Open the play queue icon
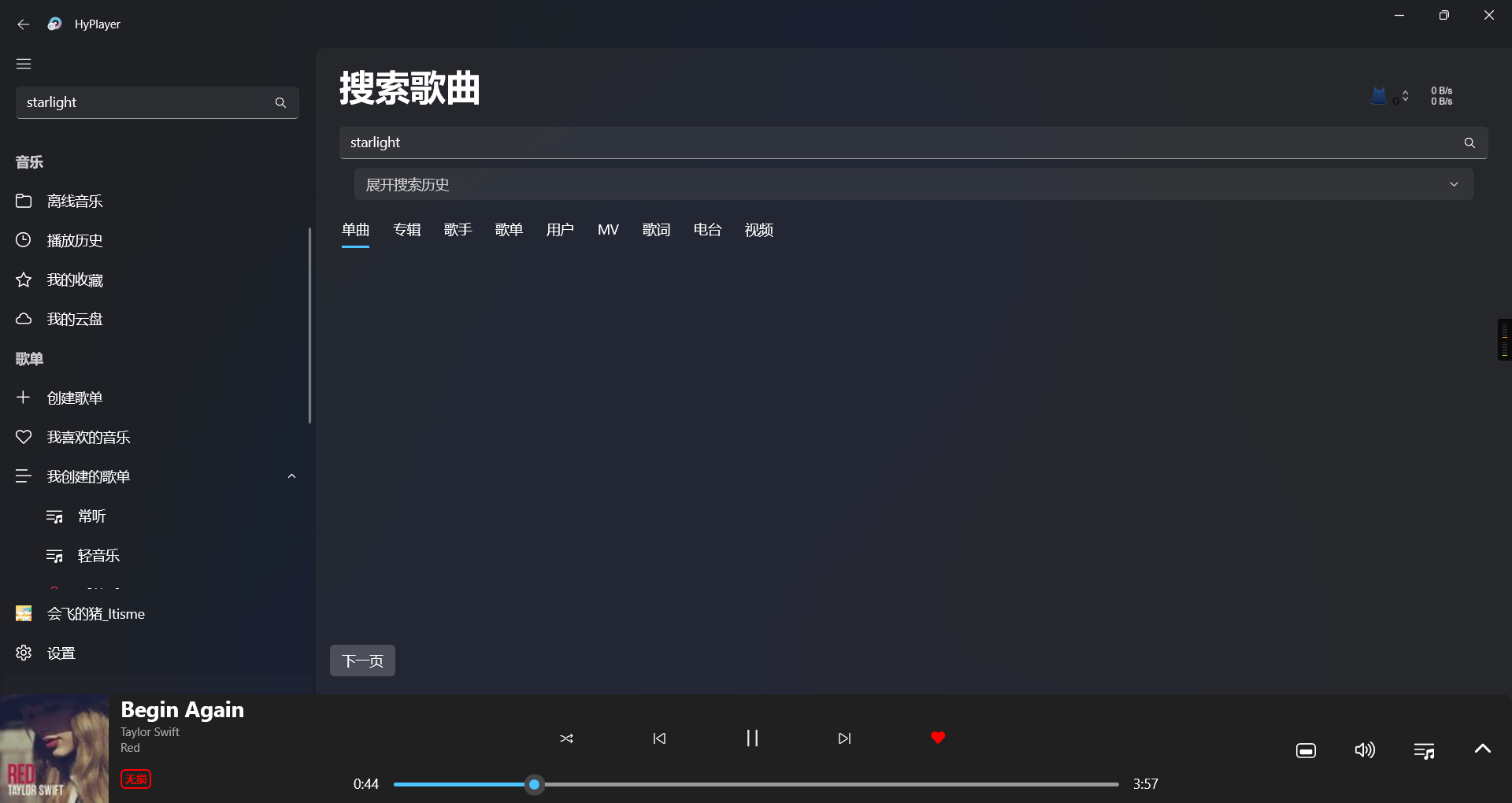The width and height of the screenshot is (1512, 803). coord(1423,749)
